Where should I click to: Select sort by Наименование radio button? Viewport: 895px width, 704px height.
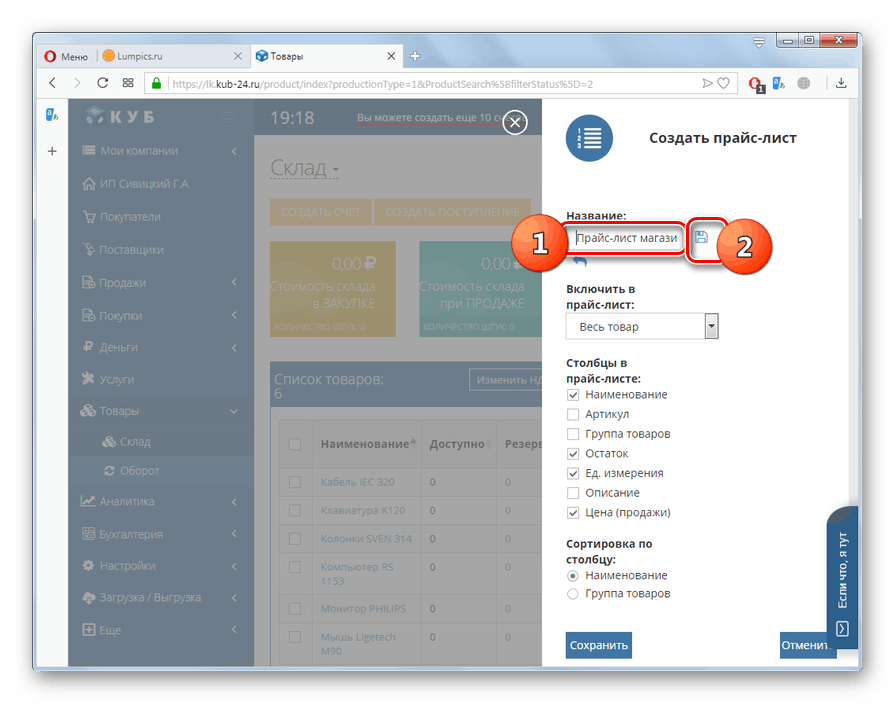(x=573, y=576)
